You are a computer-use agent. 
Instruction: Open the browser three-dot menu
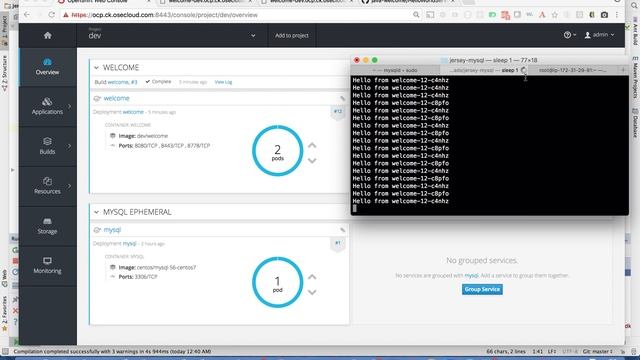pyautogui.click(x=617, y=15)
